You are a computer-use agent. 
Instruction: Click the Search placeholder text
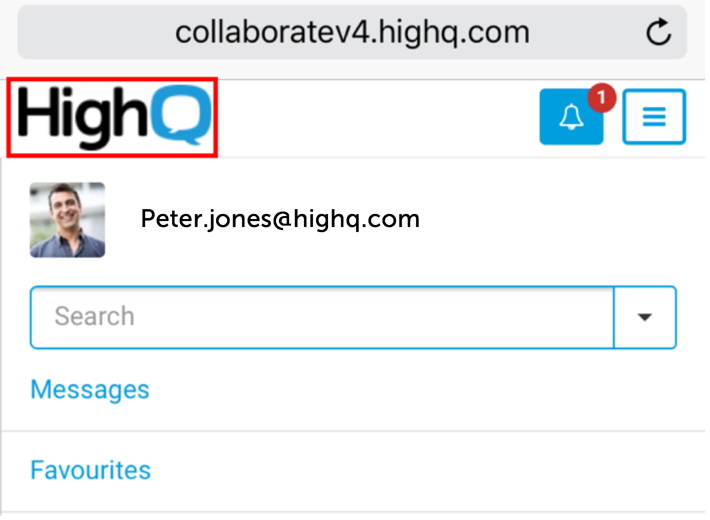(94, 317)
